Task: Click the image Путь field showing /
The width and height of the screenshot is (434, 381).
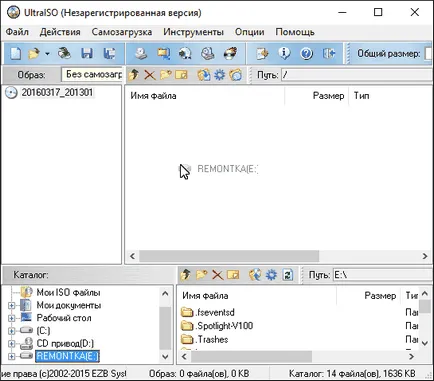Action: click(x=357, y=75)
